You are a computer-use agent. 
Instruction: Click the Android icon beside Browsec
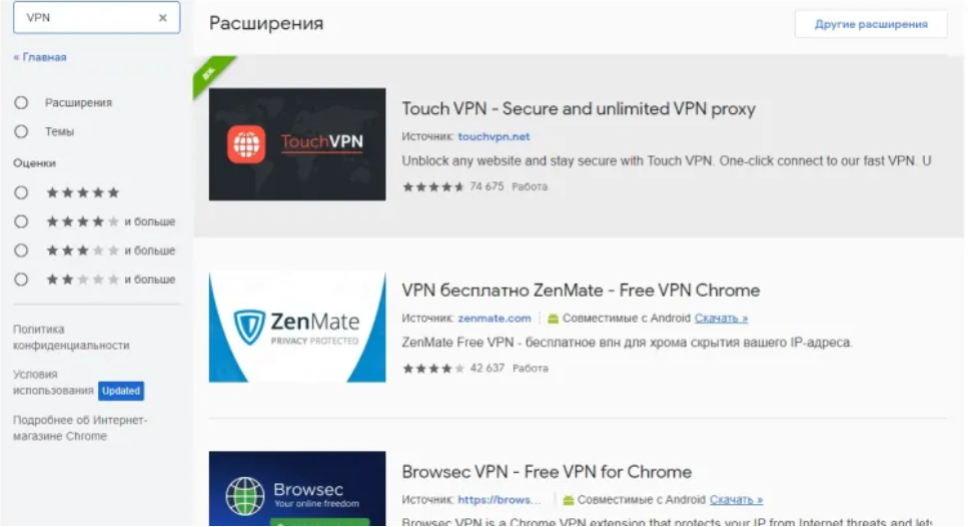tap(568, 499)
